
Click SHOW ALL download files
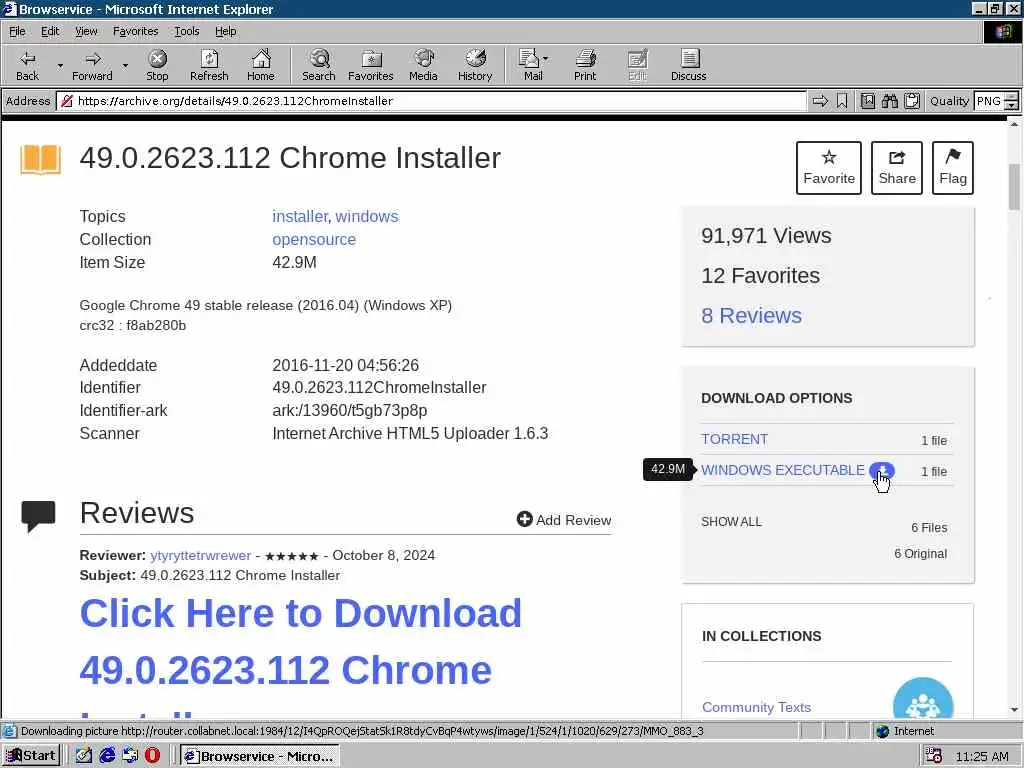(731, 522)
